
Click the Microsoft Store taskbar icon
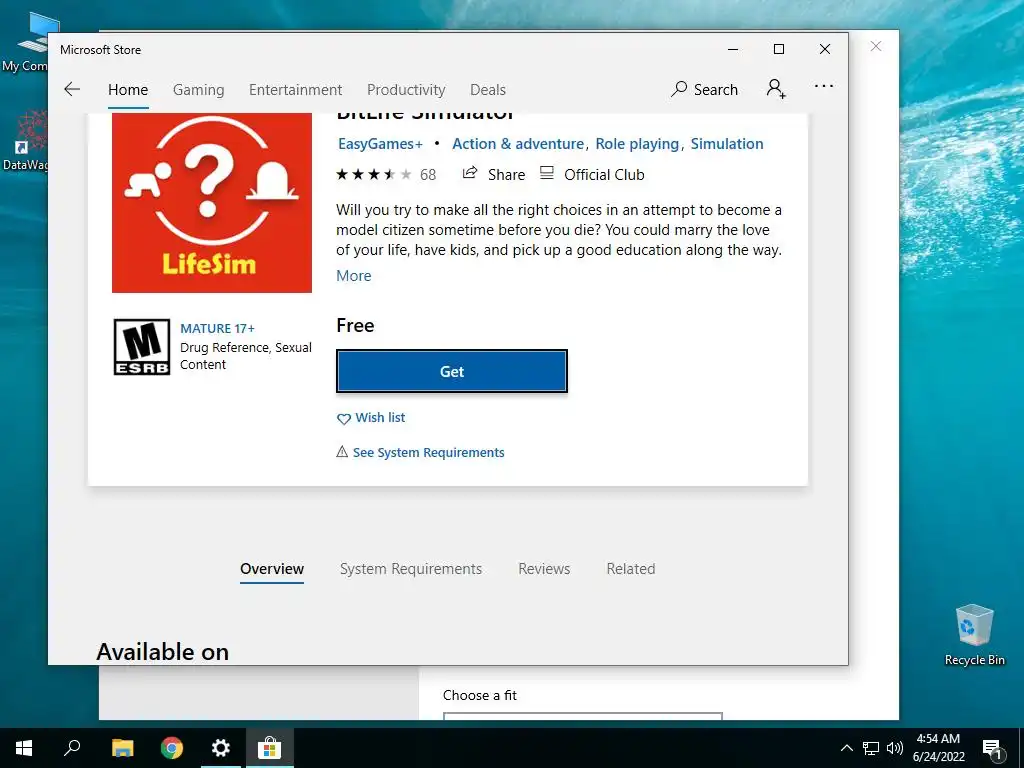(x=269, y=748)
